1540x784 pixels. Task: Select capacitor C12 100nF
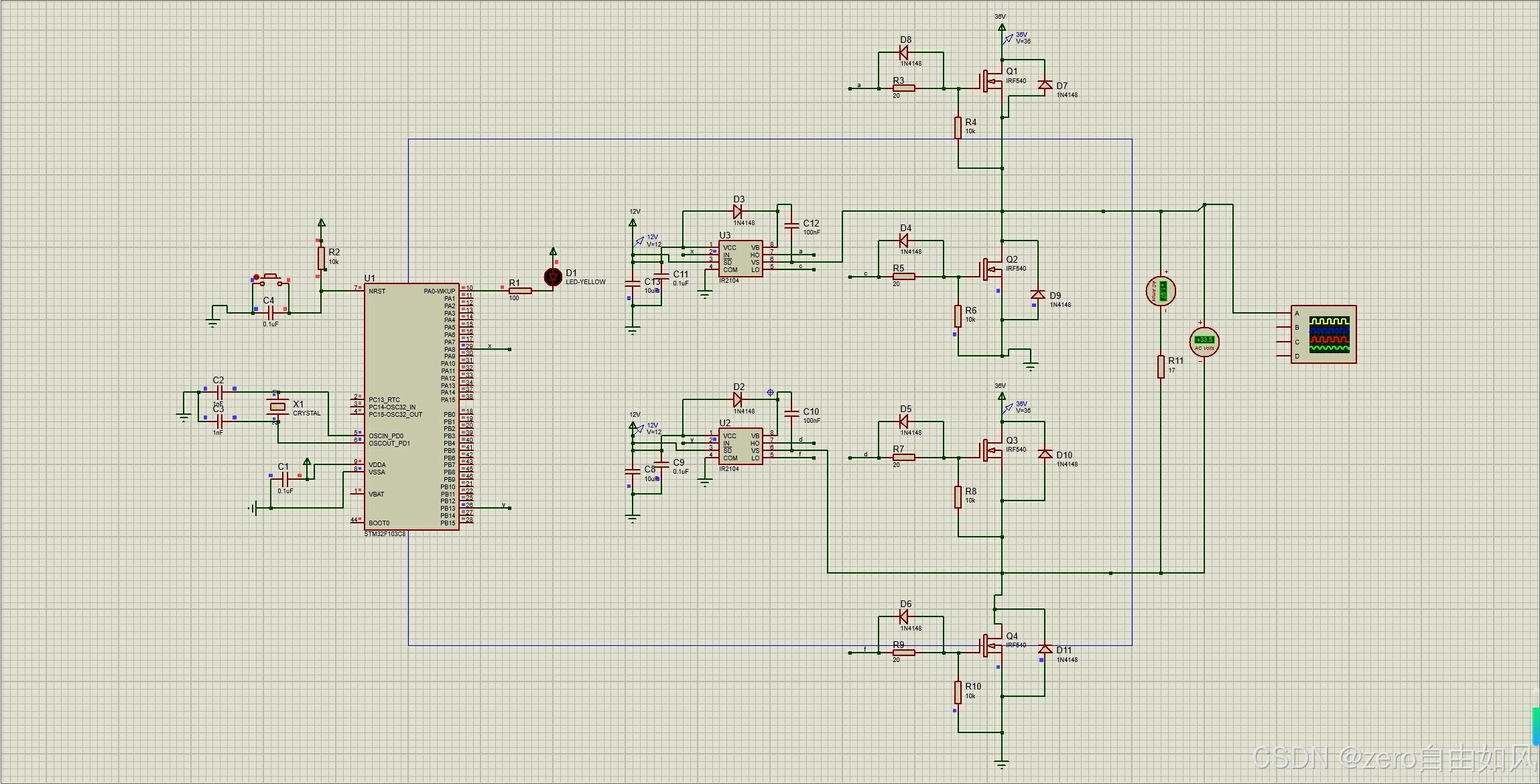(791, 224)
